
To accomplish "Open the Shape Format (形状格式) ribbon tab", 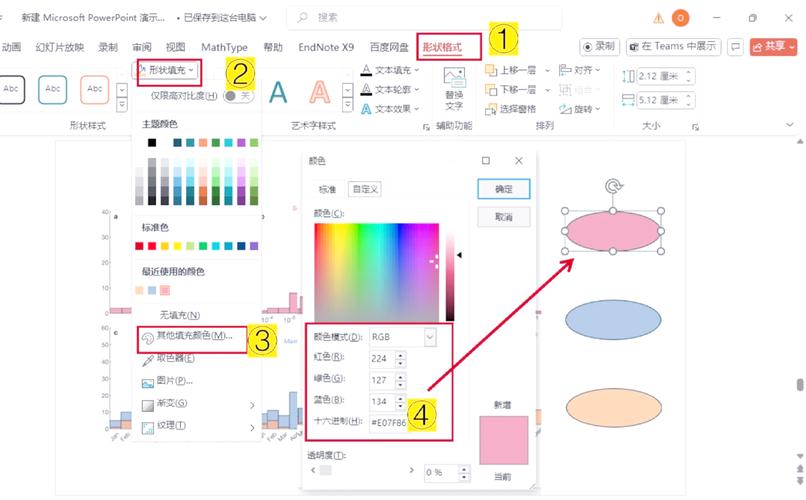I will point(442,47).
